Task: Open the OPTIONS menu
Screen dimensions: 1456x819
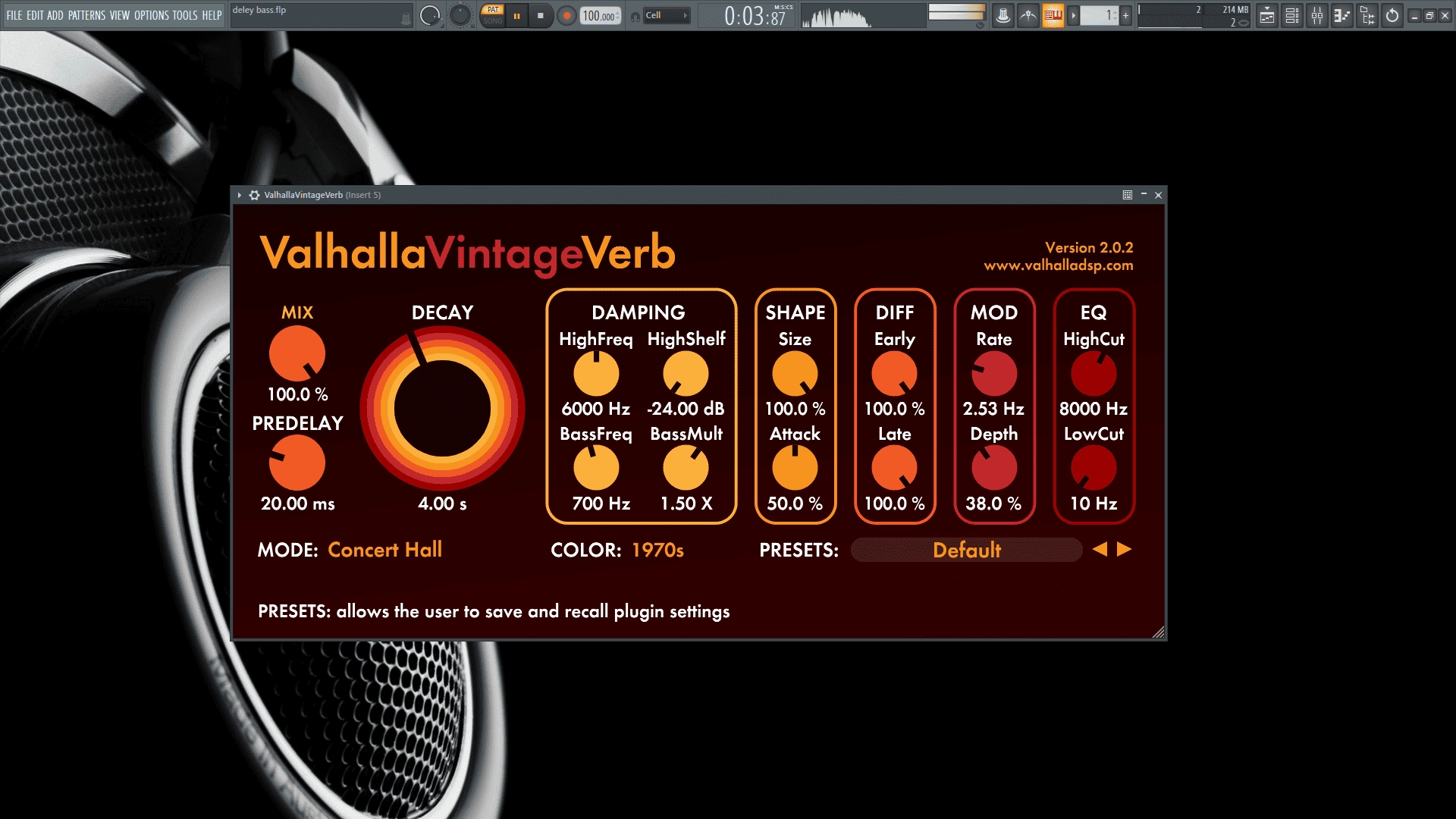Action: [x=152, y=15]
